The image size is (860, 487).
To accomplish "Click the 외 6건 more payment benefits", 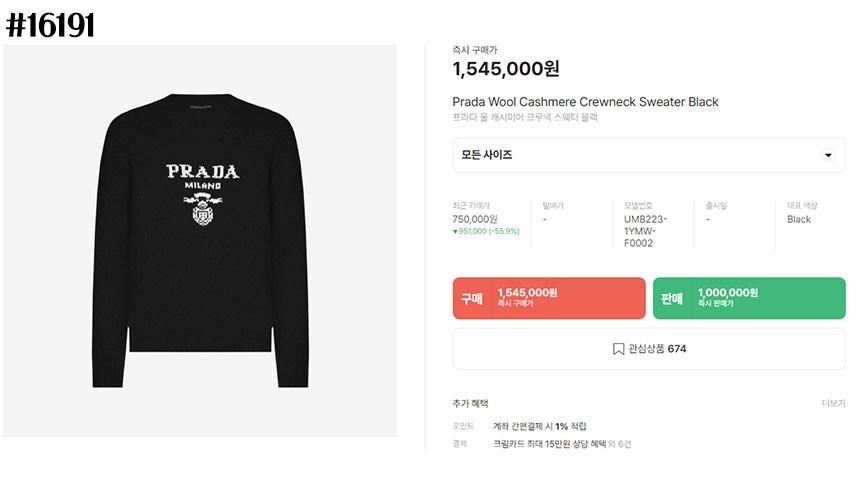I will pyautogui.click(x=620, y=444).
